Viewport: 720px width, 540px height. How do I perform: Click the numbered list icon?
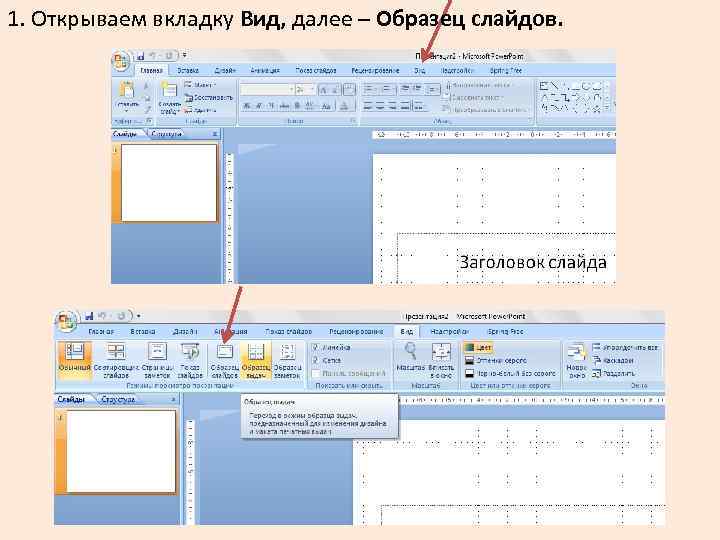pyautogui.click(x=388, y=89)
